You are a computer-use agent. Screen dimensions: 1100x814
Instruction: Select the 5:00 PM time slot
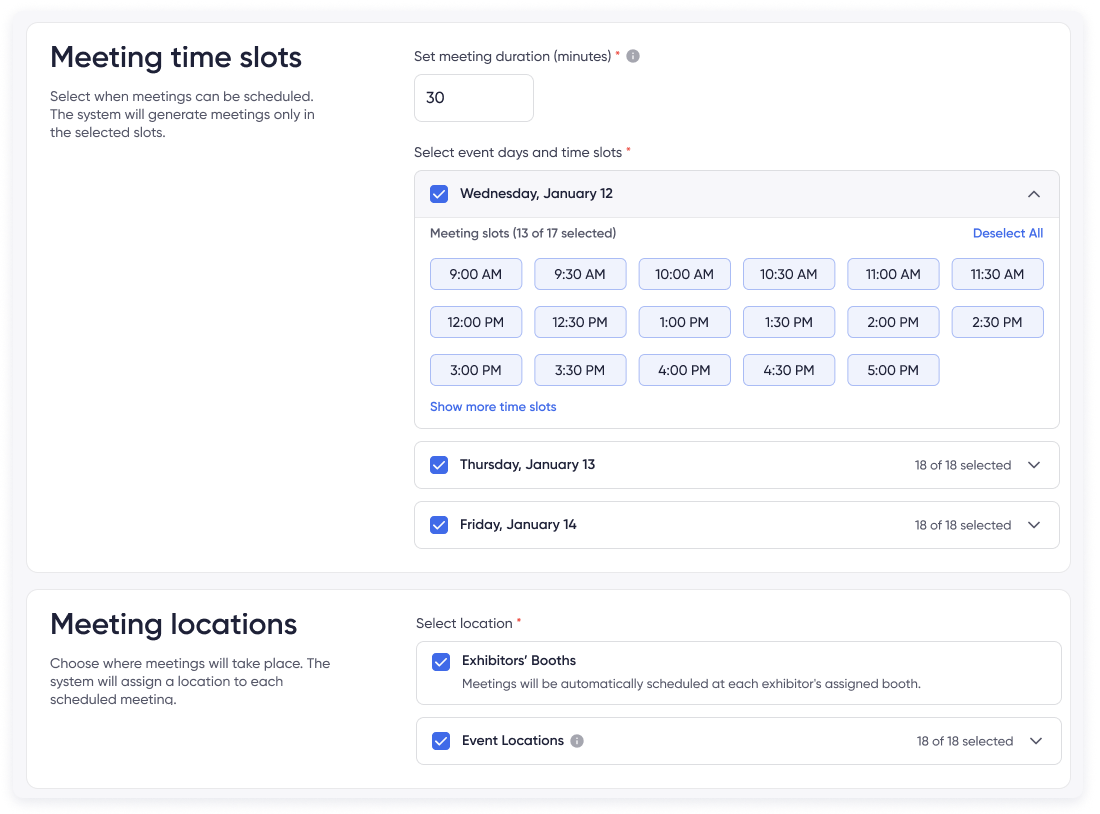click(x=893, y=370)
